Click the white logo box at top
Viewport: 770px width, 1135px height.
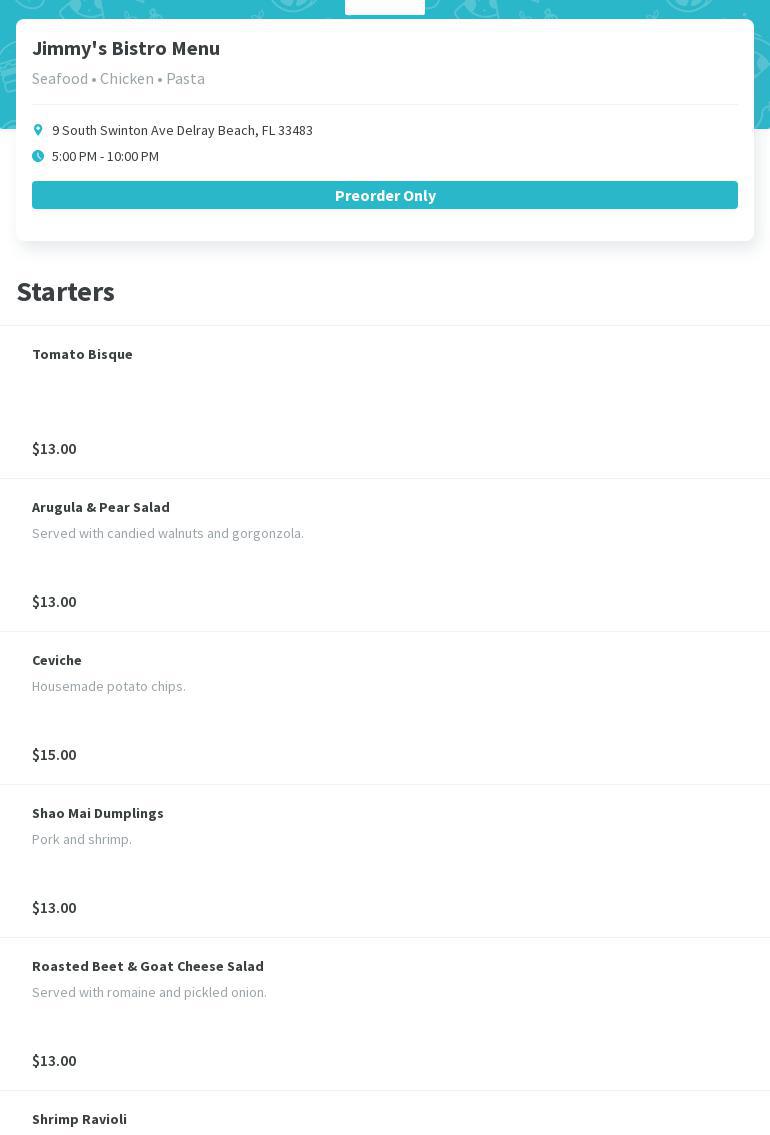(385, 6)
